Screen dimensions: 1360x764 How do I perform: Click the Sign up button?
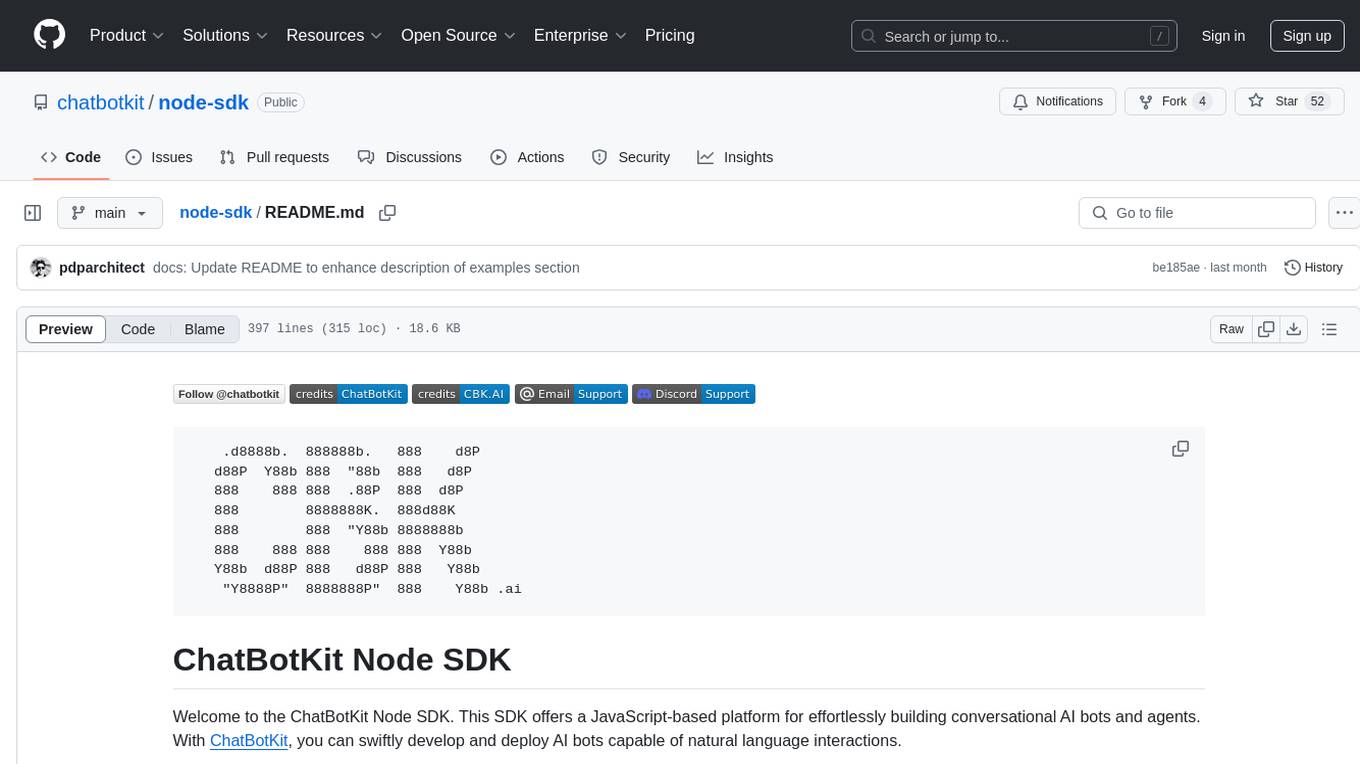(1307, 36)
